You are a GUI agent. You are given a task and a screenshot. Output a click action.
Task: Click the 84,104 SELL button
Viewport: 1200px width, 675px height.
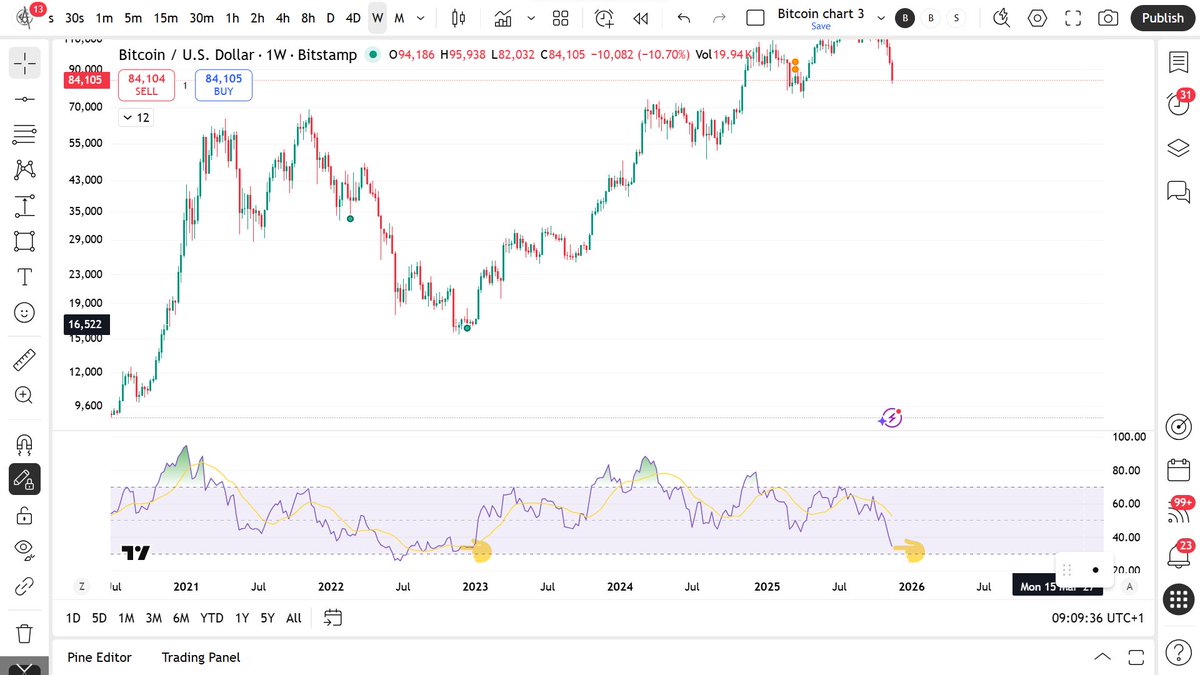coord(146,85)
